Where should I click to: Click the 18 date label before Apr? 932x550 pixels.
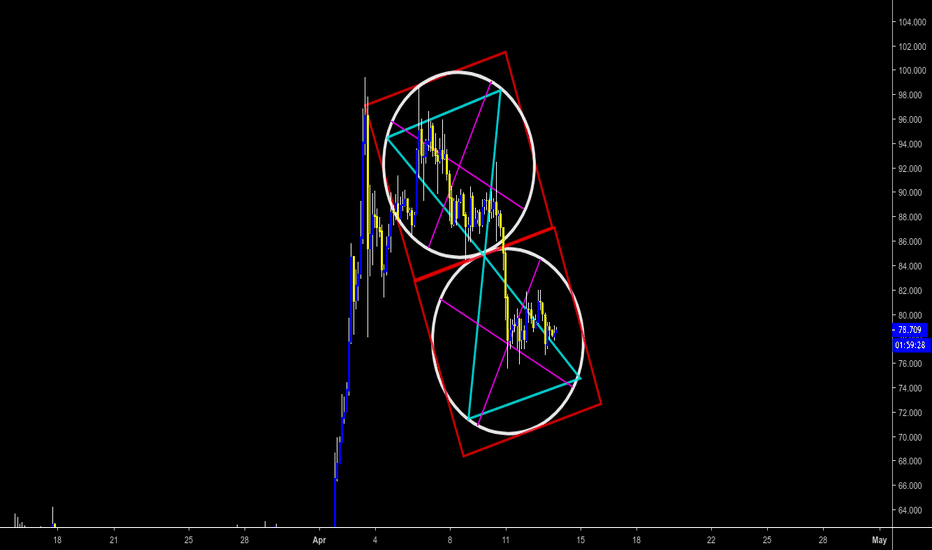(x=57, y=540)
